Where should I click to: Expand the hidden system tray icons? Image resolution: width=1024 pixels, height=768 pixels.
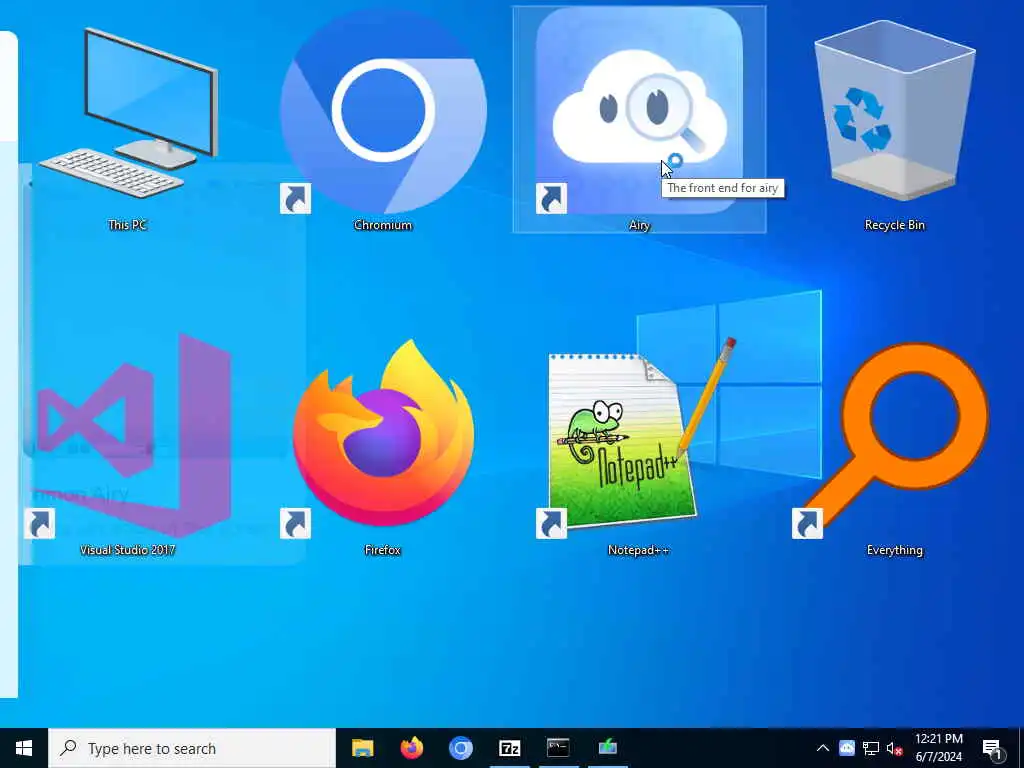(x=823, y=748)
